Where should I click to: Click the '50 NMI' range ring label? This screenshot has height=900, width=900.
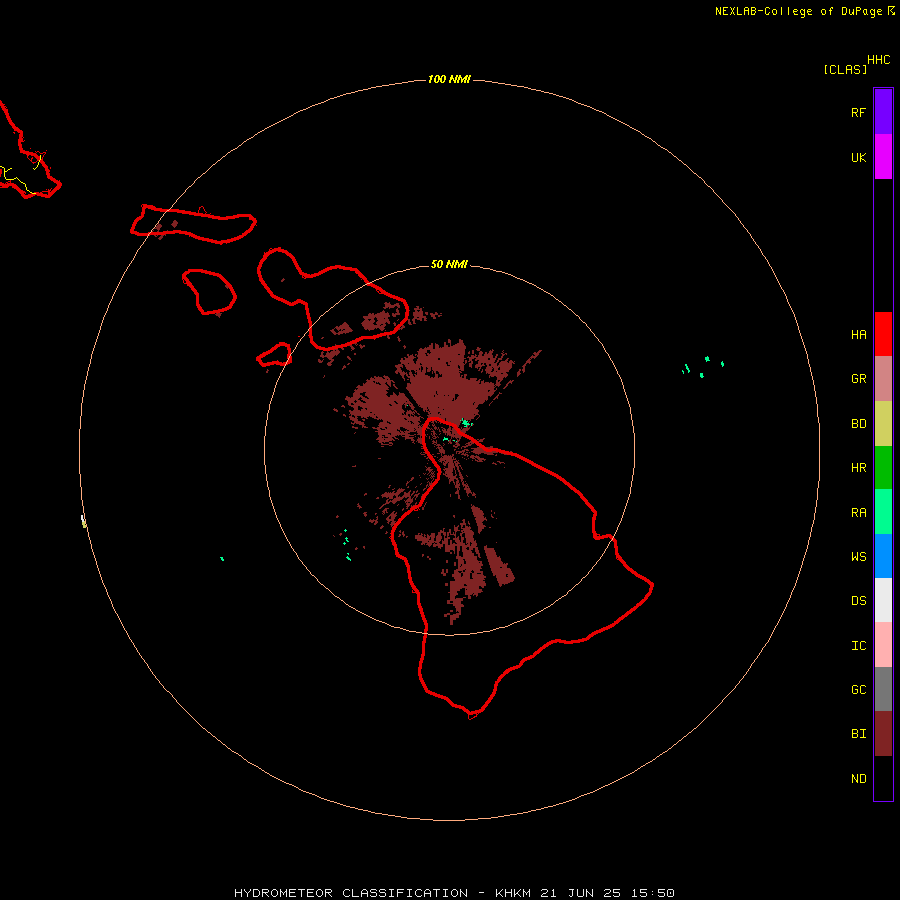point(449,264)
